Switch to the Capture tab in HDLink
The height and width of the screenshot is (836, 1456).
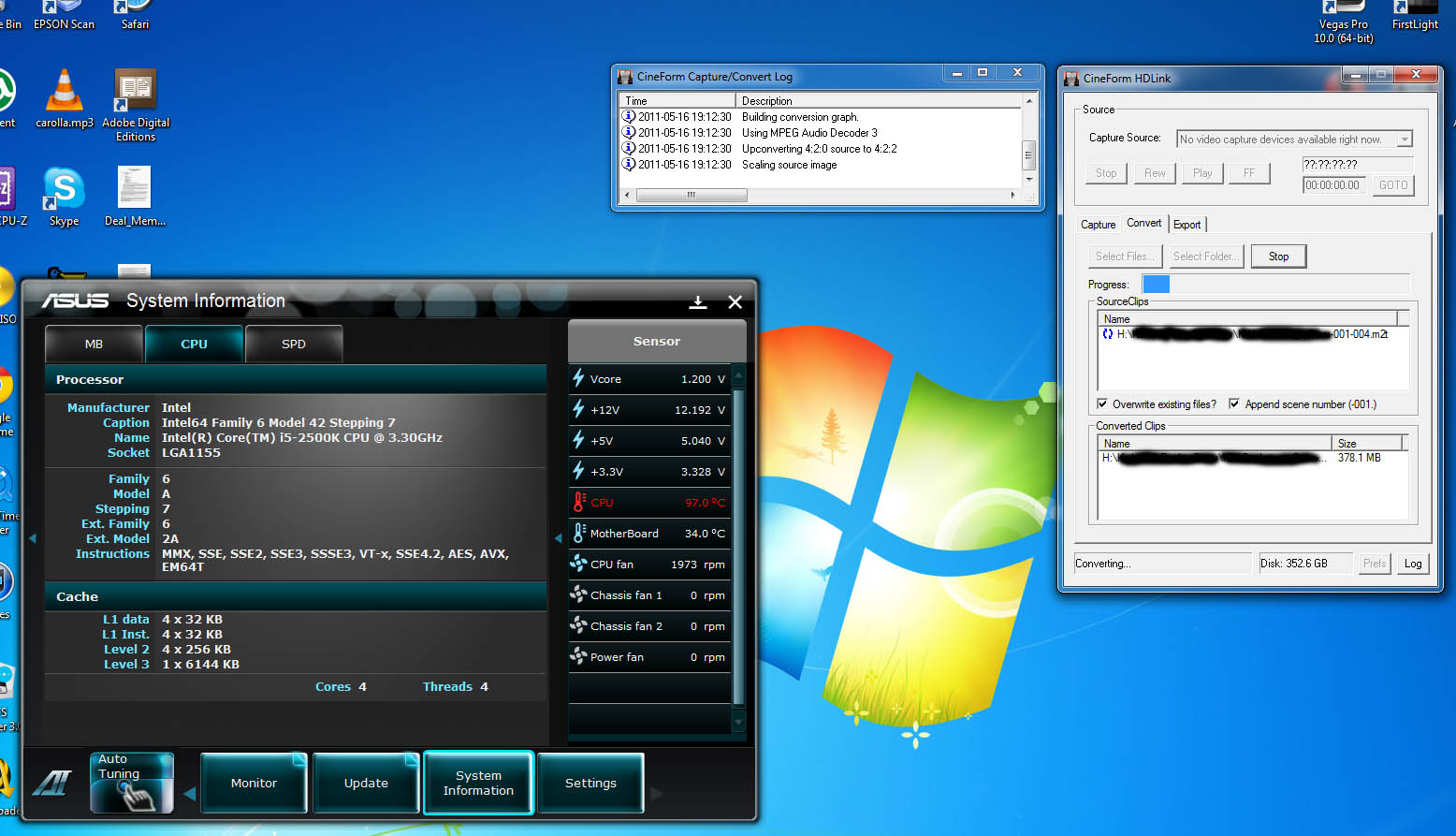pyautogui.click(x=1098, y=225)
